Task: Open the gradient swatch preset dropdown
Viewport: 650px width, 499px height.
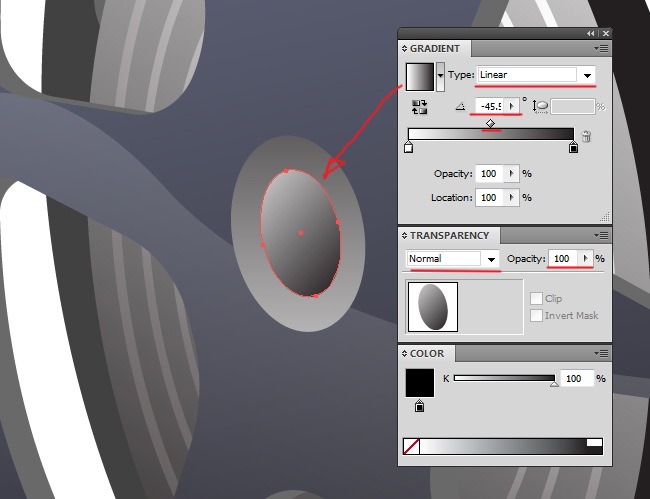Action: [440, 76]
